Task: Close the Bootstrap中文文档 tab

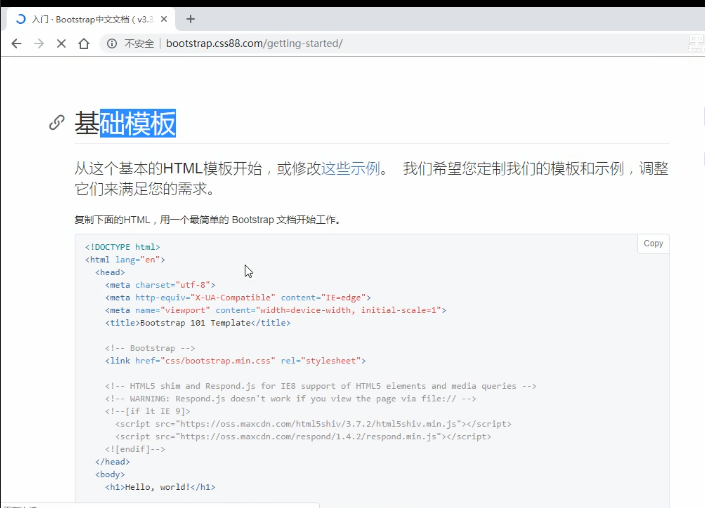Action: point(164,19)
